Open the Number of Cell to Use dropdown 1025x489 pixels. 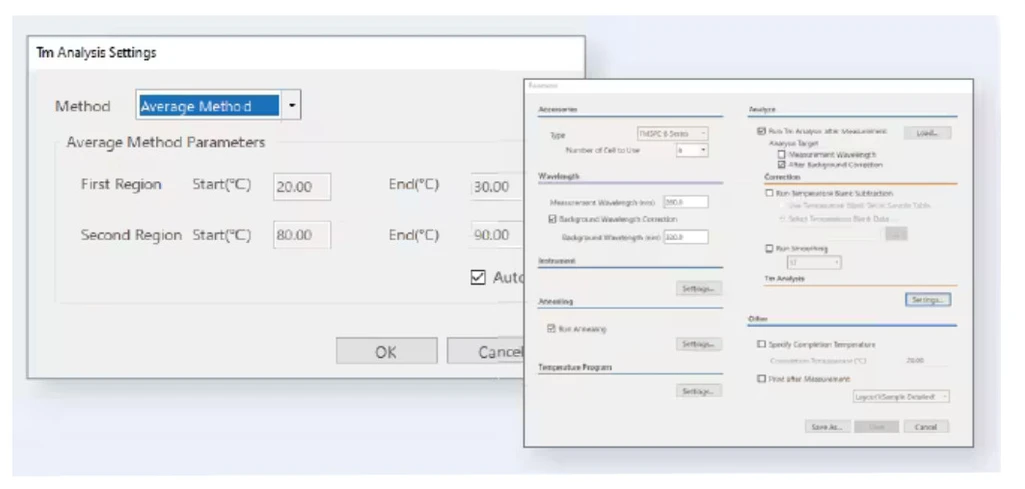(x=692, y=150)
